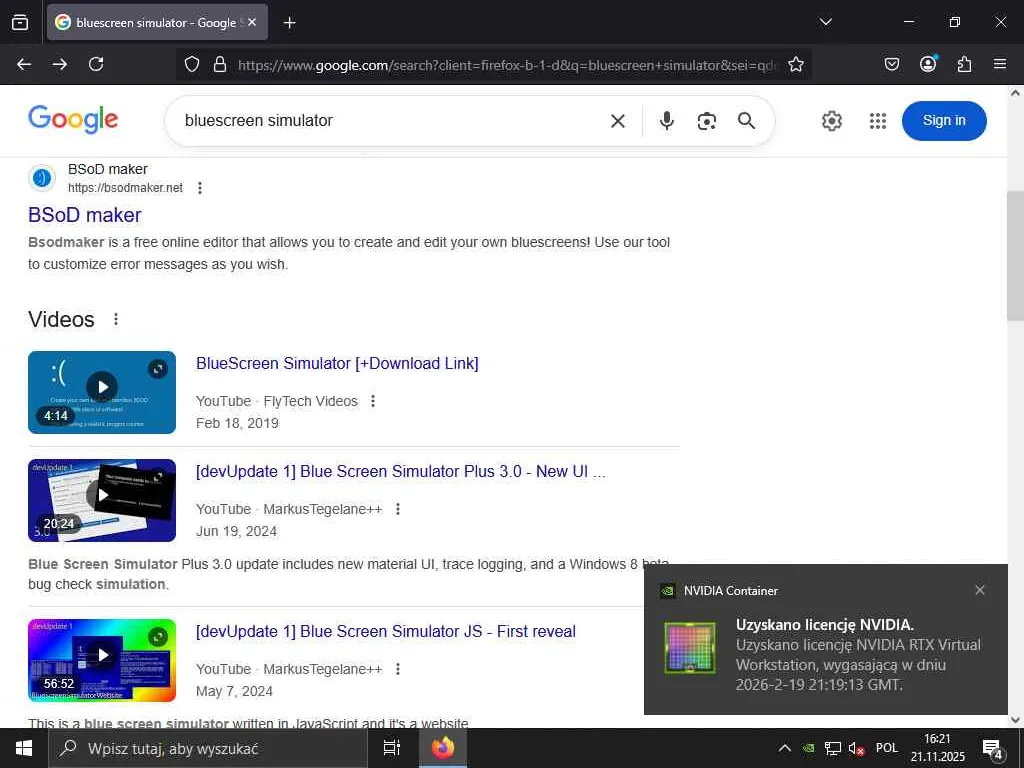Expand 56:52 video preview arrows icon
This screenshot has width=1024, height=768.
[157, 637]
